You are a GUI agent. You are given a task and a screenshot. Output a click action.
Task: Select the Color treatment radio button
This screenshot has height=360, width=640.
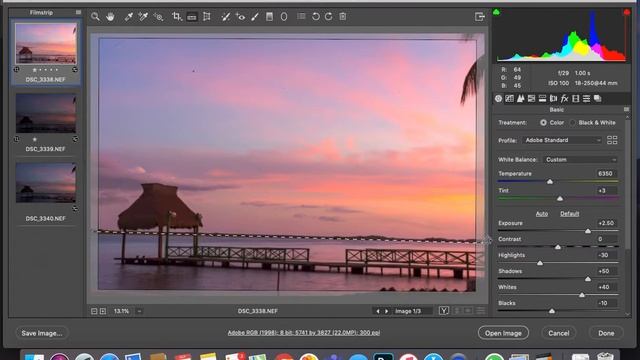543,122
